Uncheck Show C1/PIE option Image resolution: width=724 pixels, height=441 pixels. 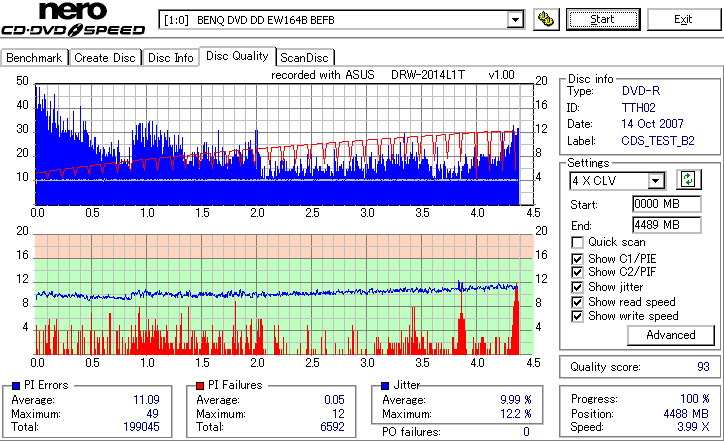tap(577, 259)
